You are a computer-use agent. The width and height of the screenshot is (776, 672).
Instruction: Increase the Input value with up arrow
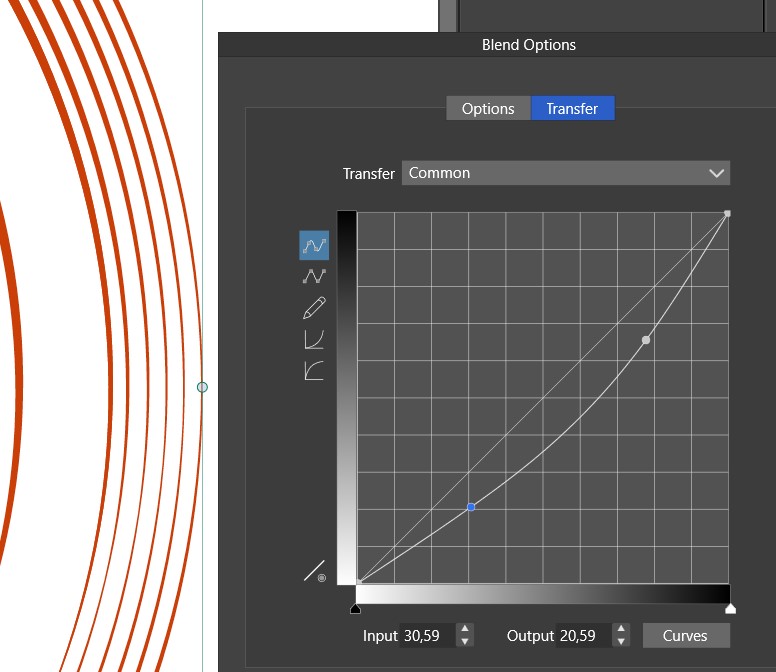point(465,630)
